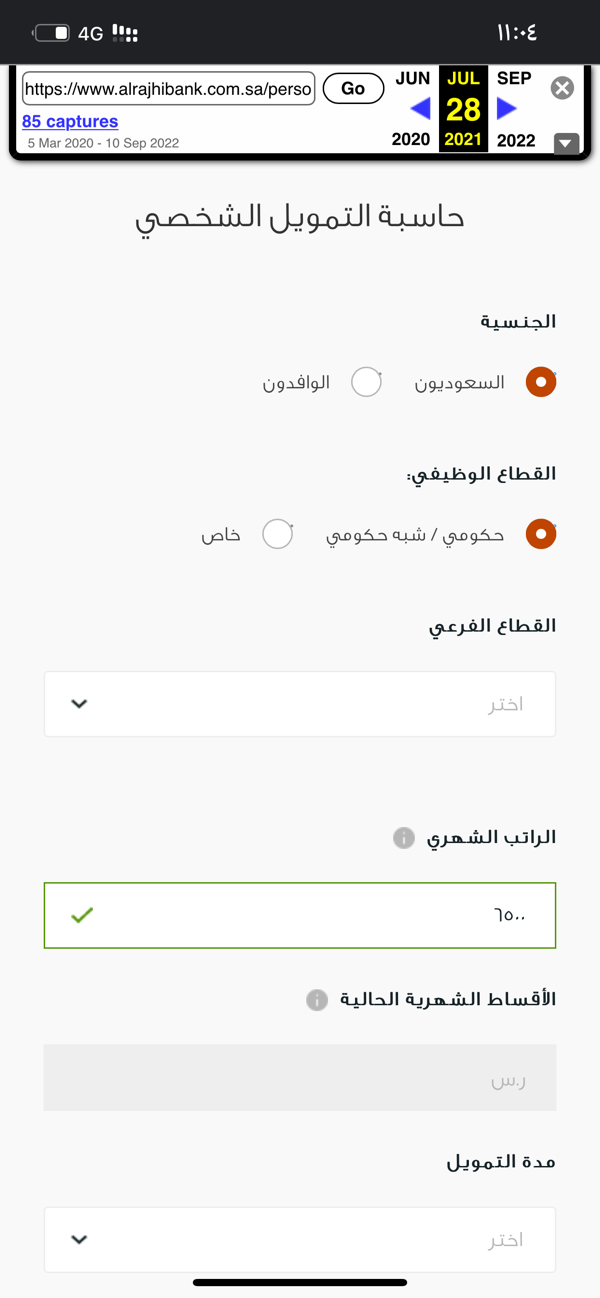The height and width of the screenshot is (1298, 600).
Task: Select the الوافدون nationality radio button
Action: coord(366,382)
